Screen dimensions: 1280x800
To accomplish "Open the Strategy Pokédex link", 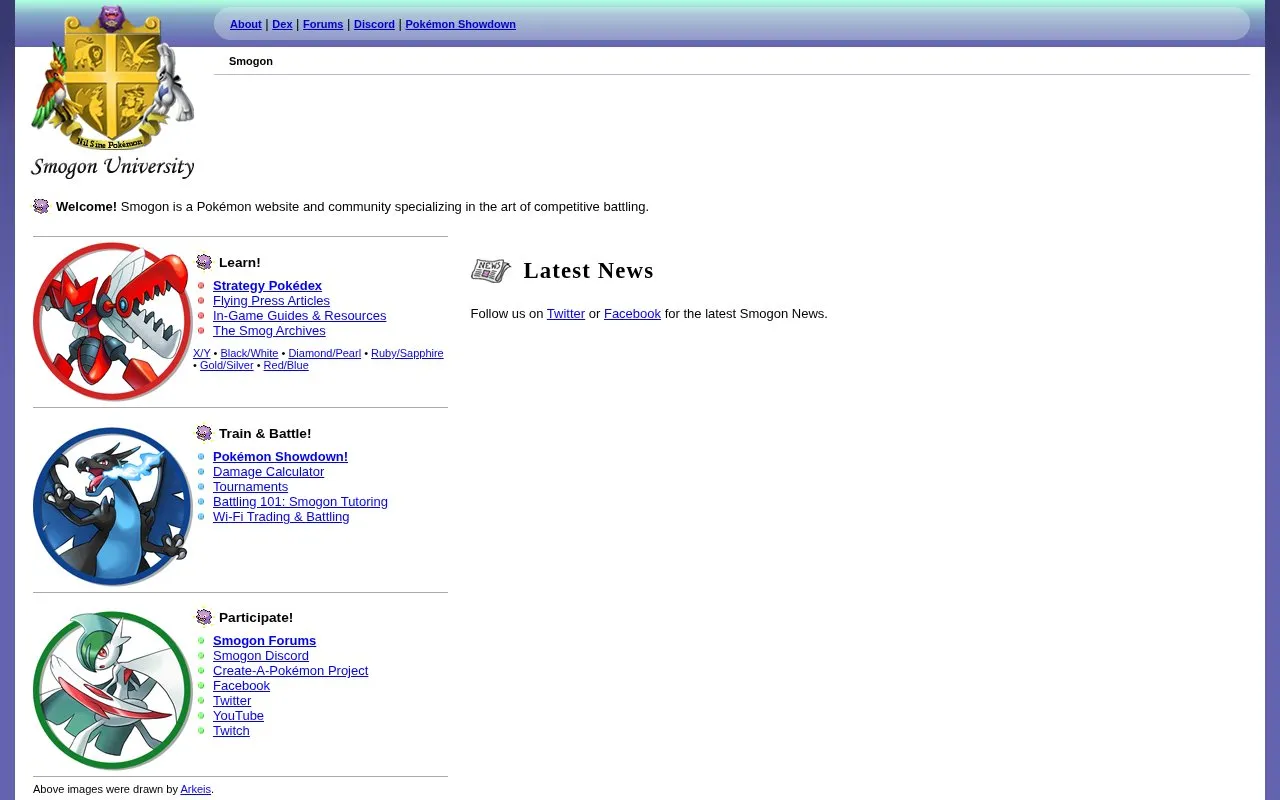I will tap(267, 285).
